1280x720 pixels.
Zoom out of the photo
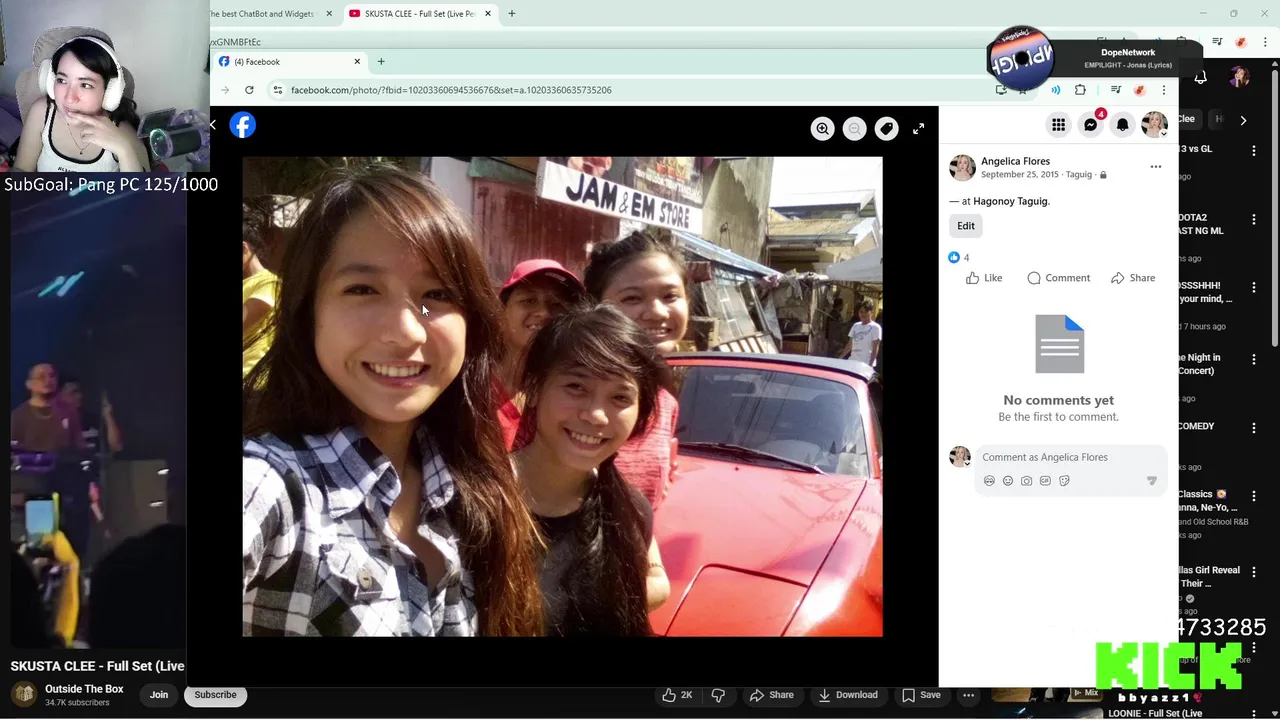coord(854,128)
